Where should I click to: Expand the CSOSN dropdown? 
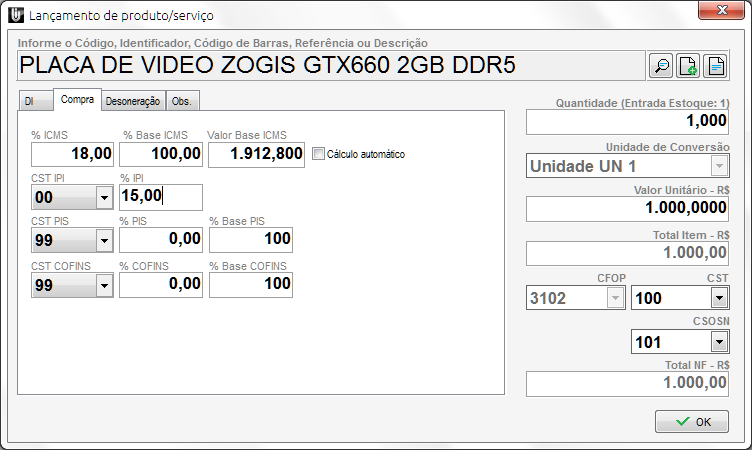coord(718,343)
